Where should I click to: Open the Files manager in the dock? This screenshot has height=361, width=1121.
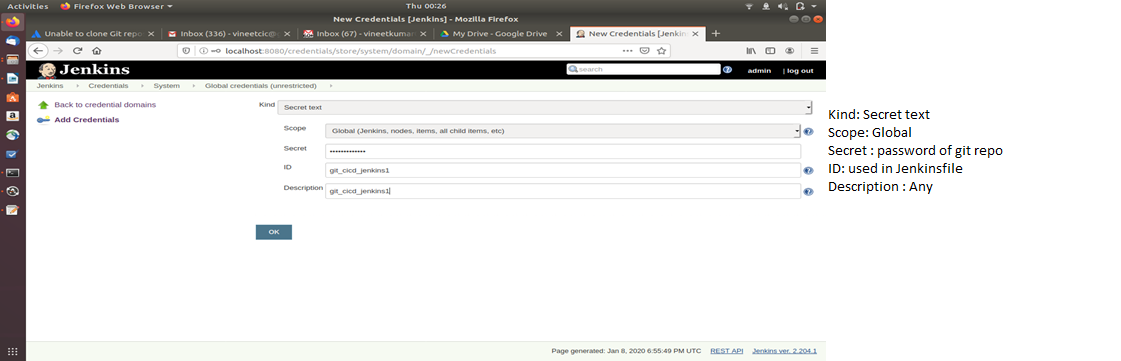coord(12,60)
